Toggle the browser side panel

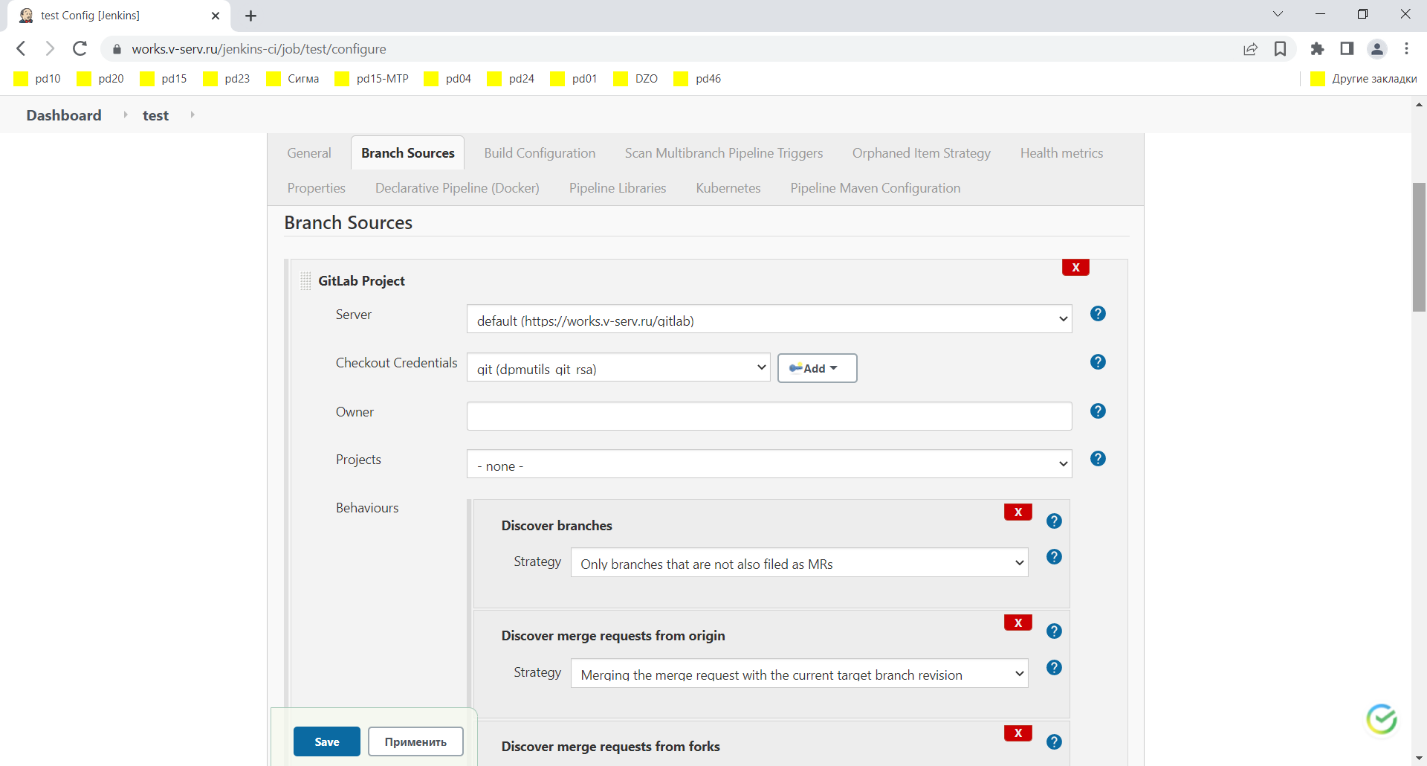point(1347,48)
